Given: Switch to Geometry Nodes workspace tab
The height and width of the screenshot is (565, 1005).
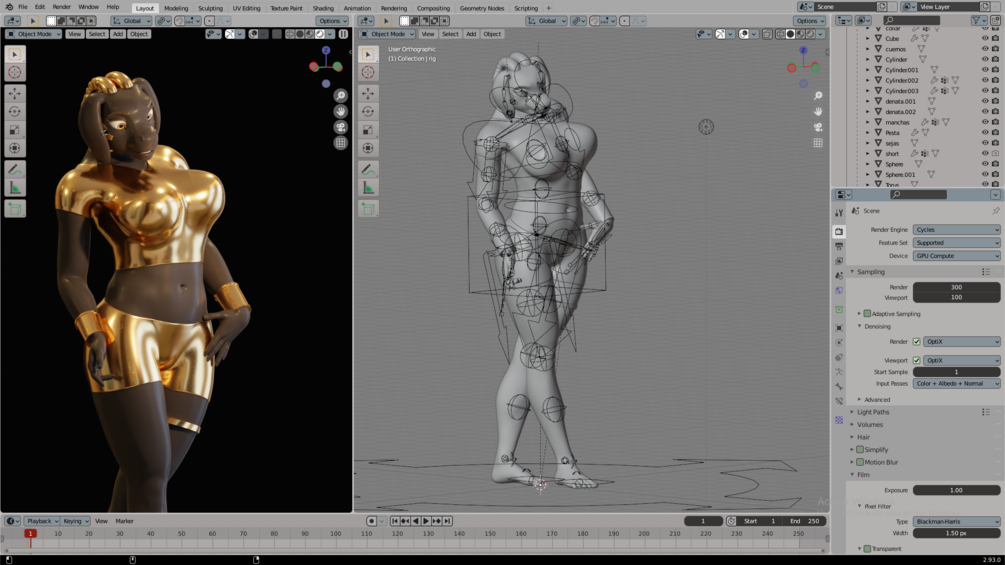Looking at the screenshot, I should [x=482, y=8].
